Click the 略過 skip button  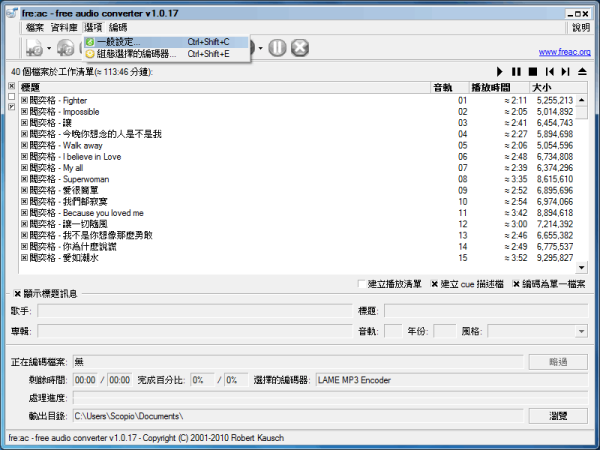(558, 362)
